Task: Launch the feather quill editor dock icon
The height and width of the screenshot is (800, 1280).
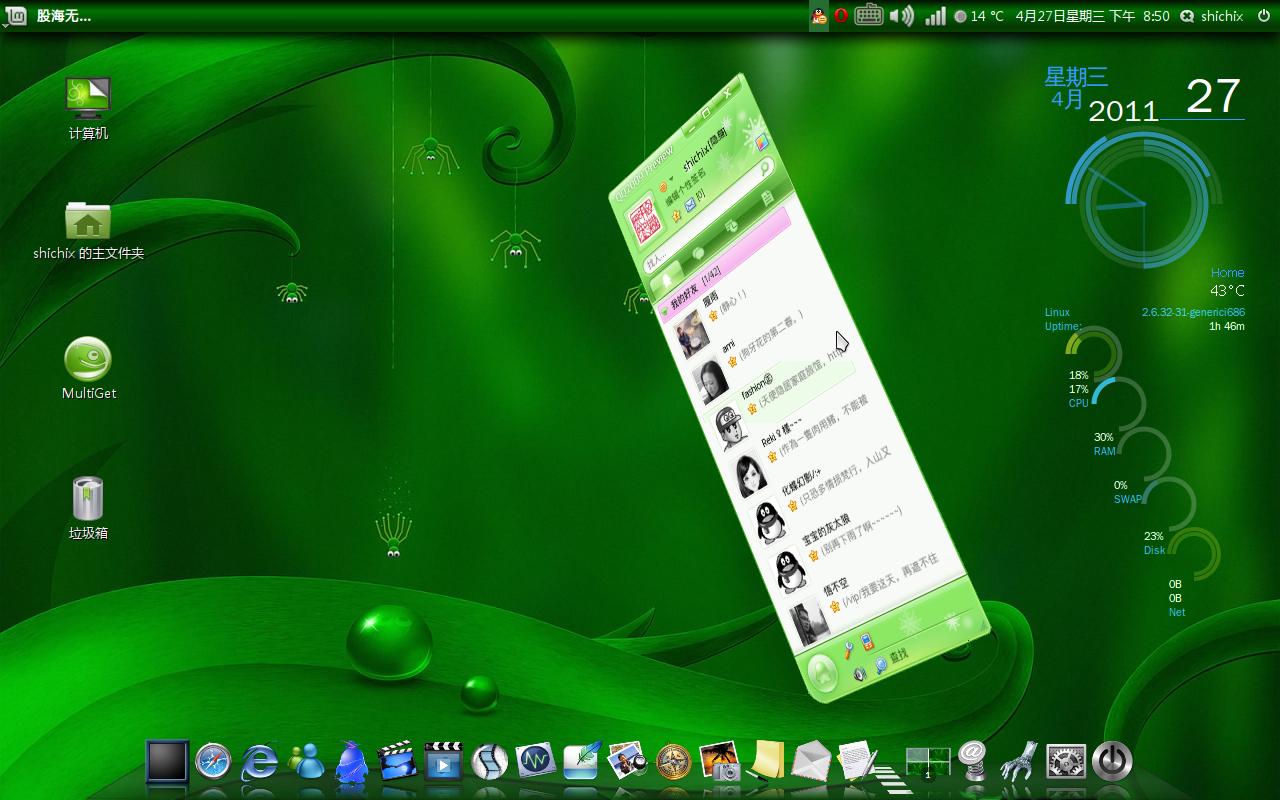Action: tap(581, 761)
